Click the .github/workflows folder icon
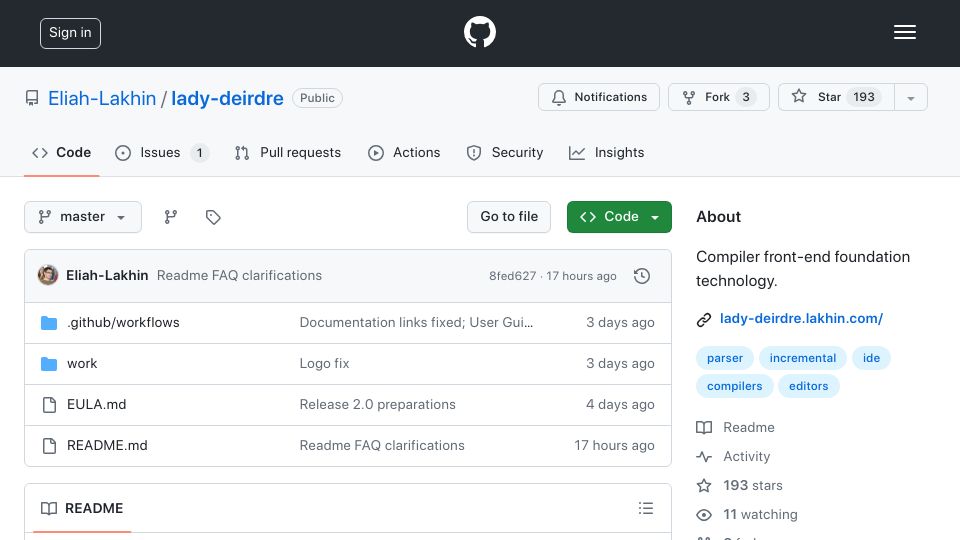This screenshot has width=960, height=540. click(x=49, y=323)
